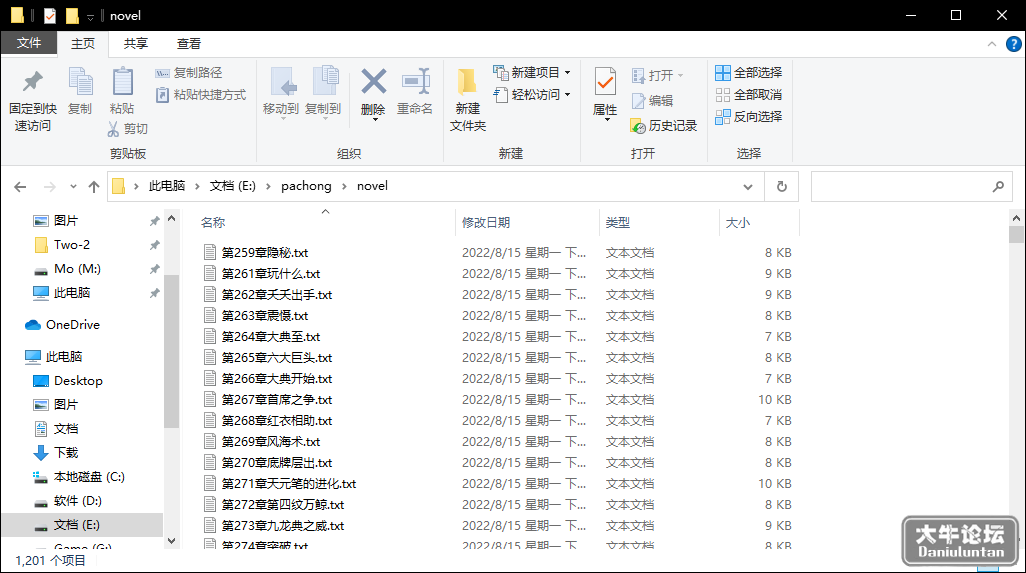Collapse the ribbon with the chevron
This screenshot has height=573, width=1026.
click(991, 44)
